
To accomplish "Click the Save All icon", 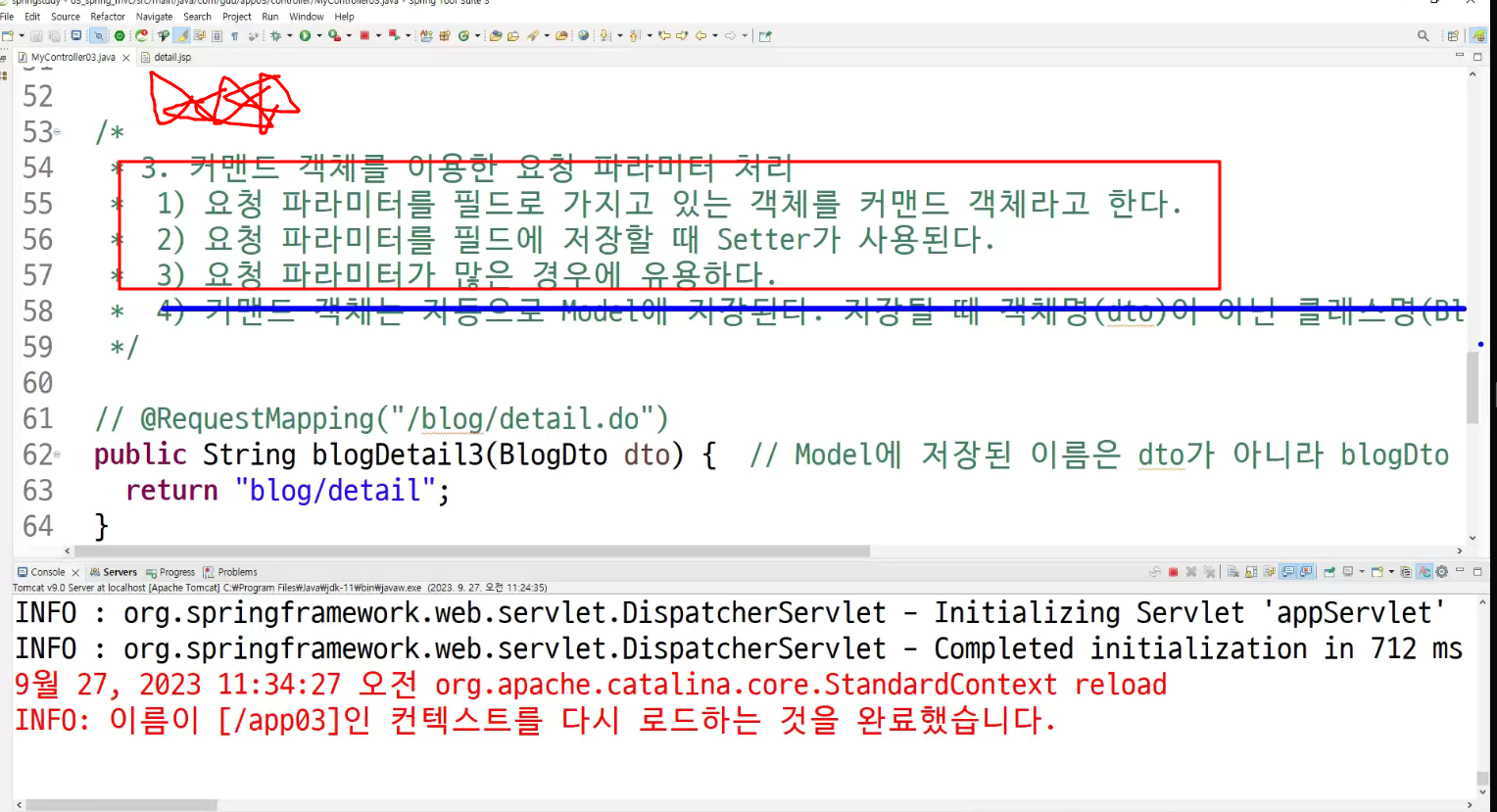I will [54, 35].
